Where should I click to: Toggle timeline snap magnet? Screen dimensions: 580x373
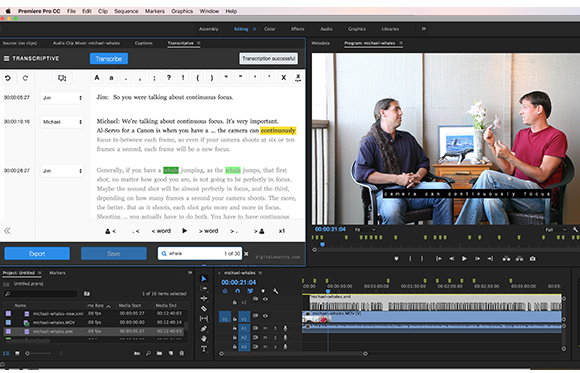click(237, 291)
